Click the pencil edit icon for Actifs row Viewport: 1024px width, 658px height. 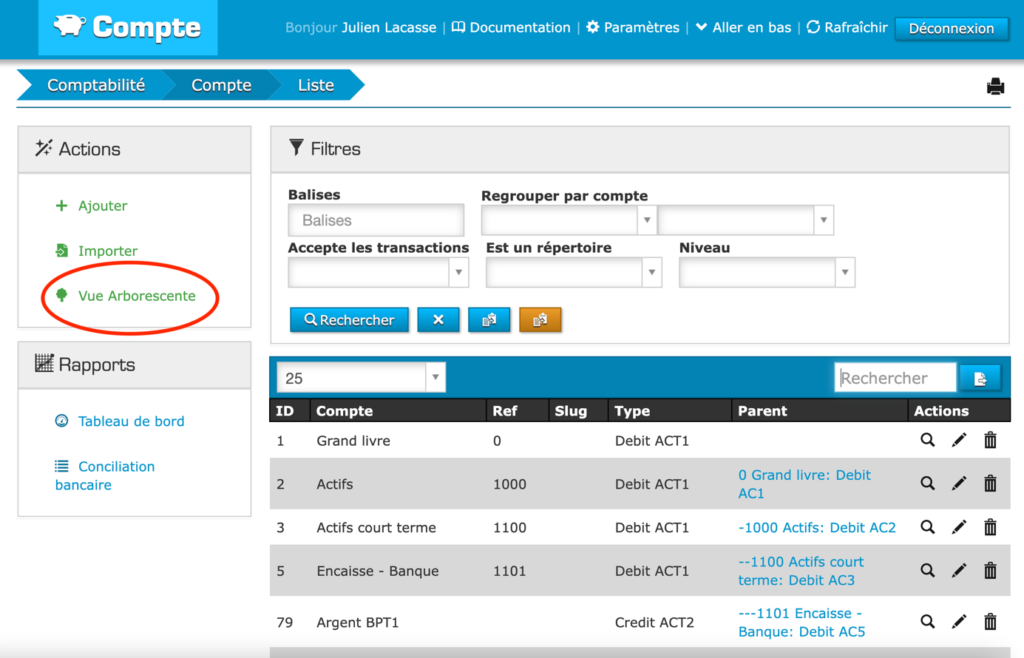coord(958,484)
